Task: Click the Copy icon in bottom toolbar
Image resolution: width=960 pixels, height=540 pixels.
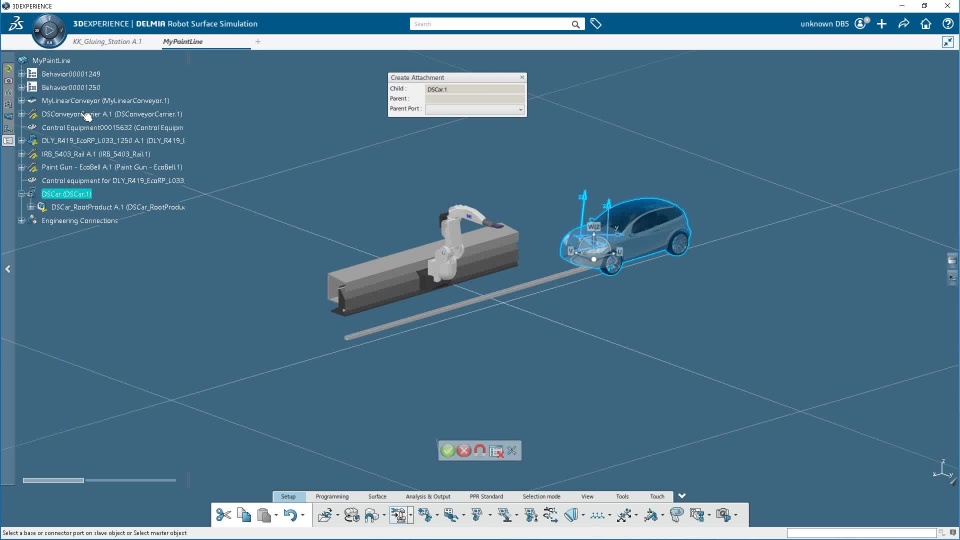Action: pos(244,515)
